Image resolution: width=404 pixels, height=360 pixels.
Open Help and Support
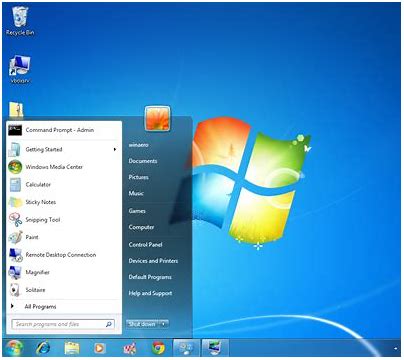pos(150,293)
